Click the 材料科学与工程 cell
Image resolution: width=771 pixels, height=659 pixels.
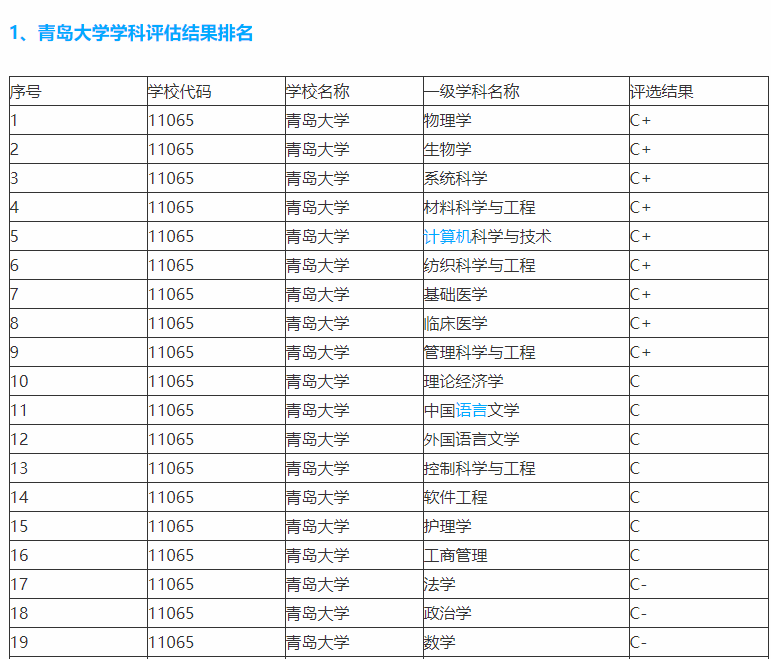click(526, 208)
